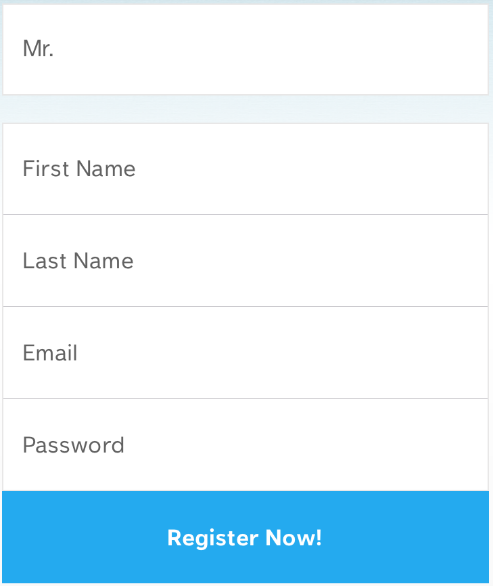Image resolution: width=493 pixels, height=586 pixels.
Task: Click the Register Now! button
Action: [246, 537]
